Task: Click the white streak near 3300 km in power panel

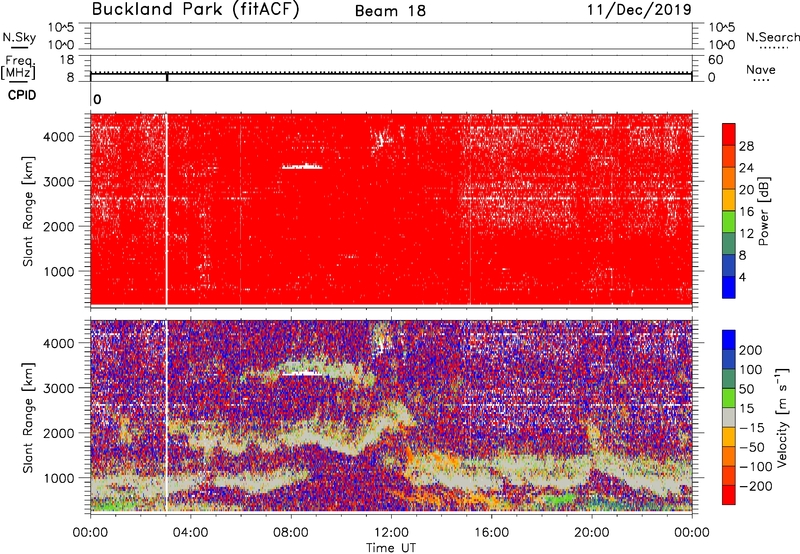Action: pyautogui.click(x=302, y=166)
